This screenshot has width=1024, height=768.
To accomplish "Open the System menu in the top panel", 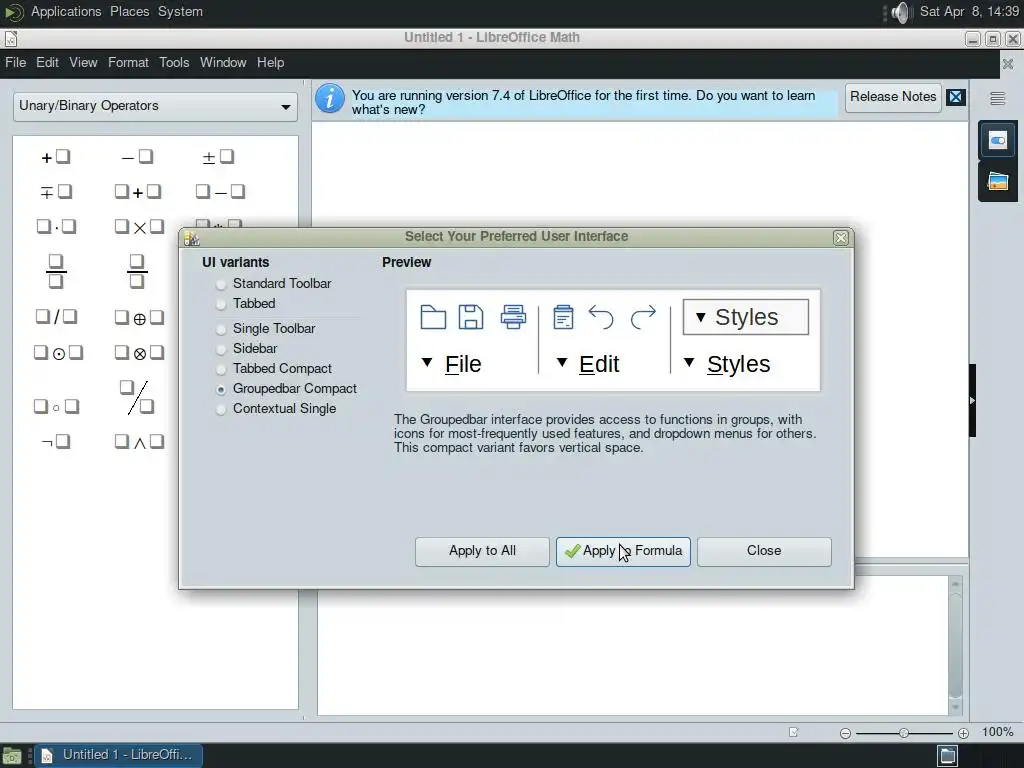I will point(180,12).
